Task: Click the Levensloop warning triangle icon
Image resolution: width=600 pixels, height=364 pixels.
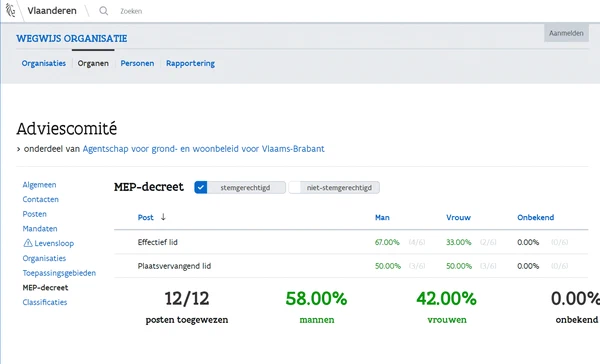Action: [x=28, y=243]
